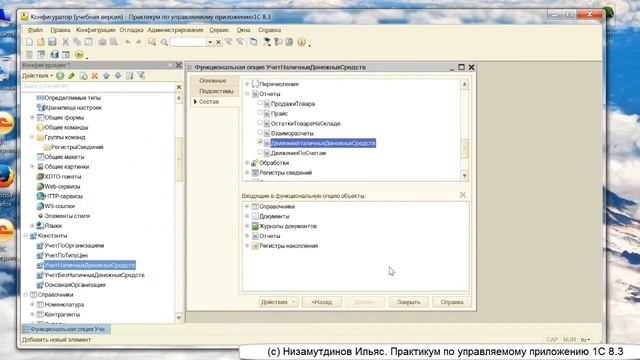Click up arrow of the upper tree scrollbar
640x360 pixels.
click(x=464, y=84)
